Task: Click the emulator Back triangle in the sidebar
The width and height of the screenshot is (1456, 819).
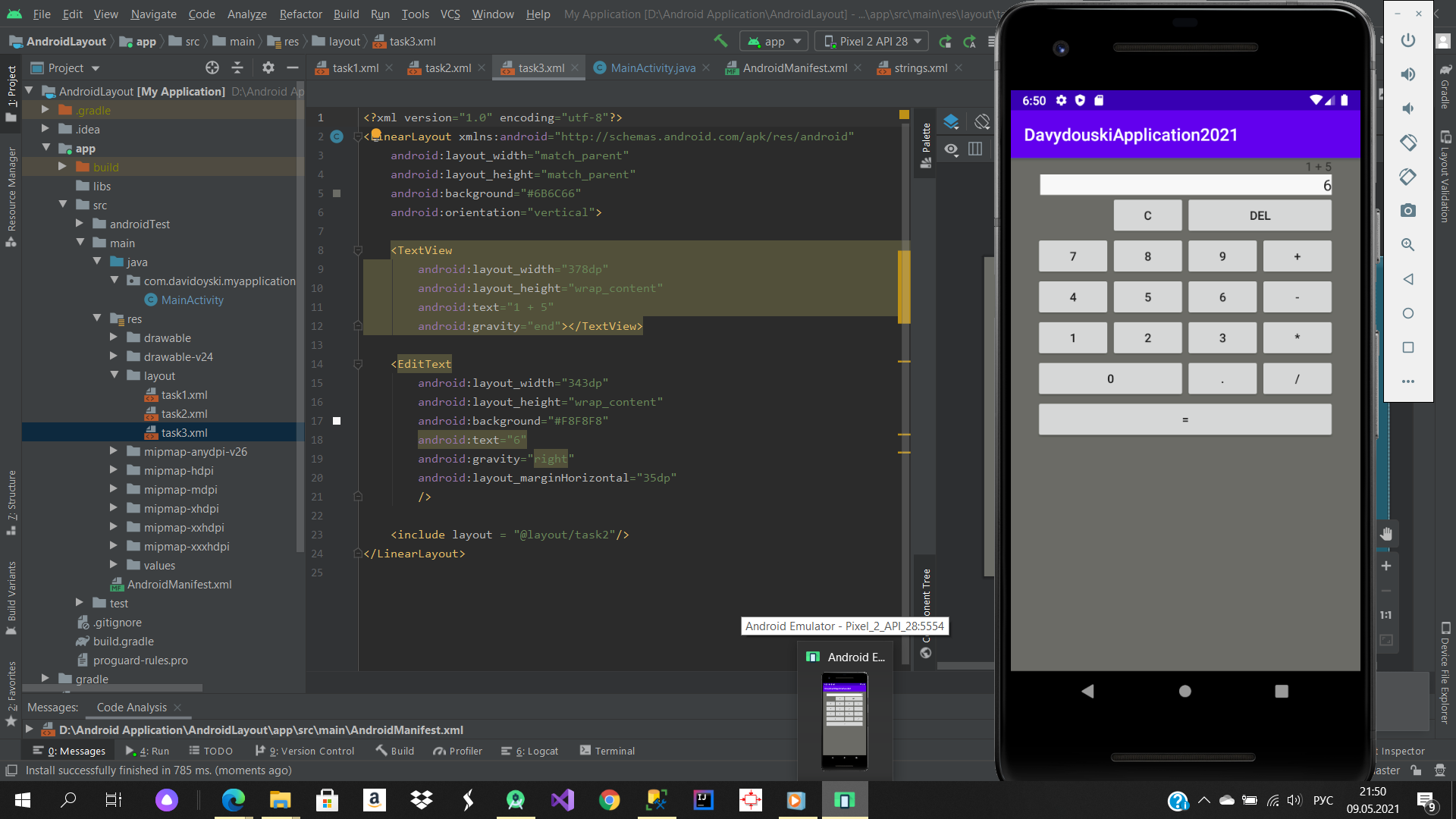Action: pyautogui.click(x=1408, y=279)
